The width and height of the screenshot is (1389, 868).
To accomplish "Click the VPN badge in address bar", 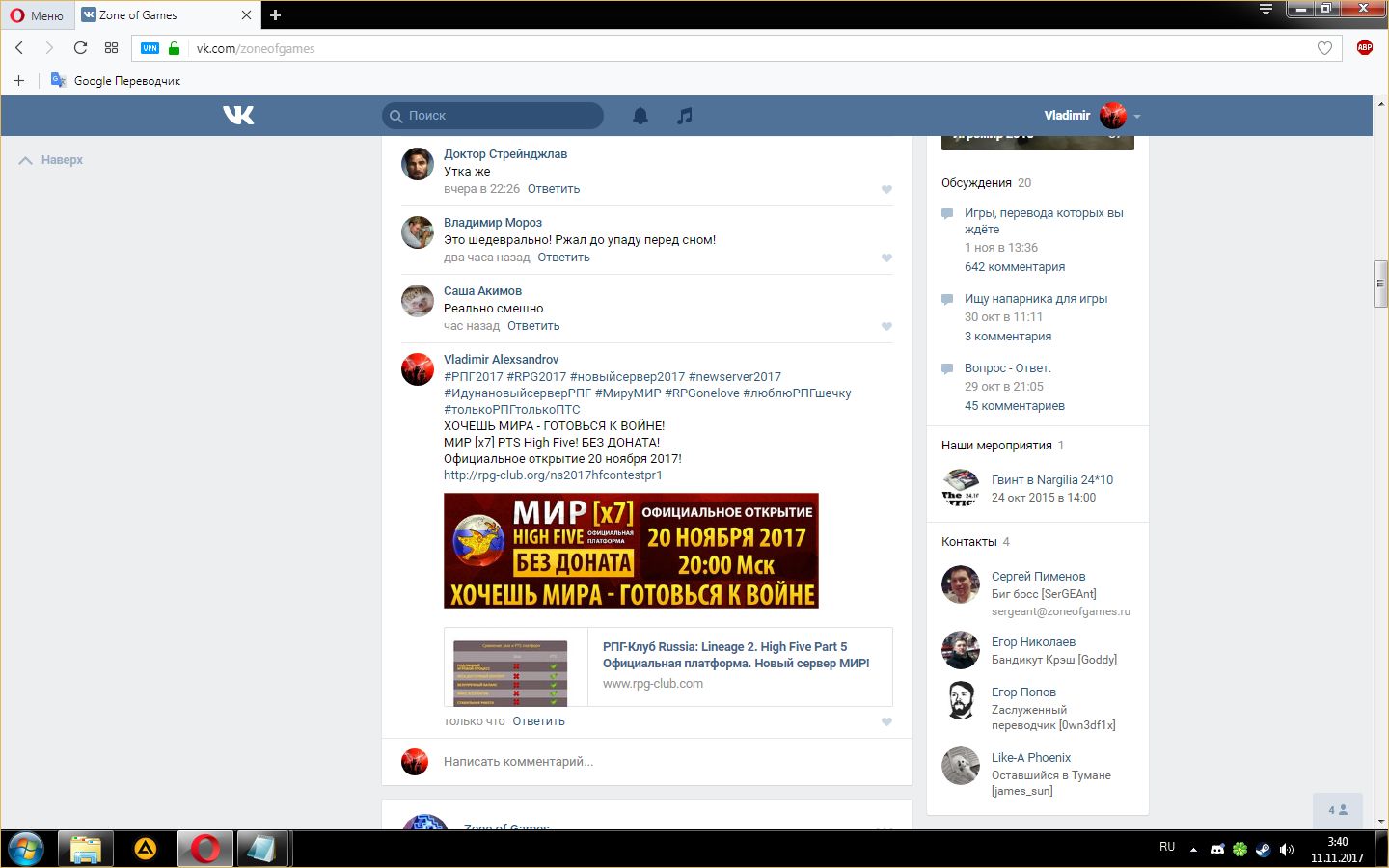I will pyautogui.click(x=150, y=48).
